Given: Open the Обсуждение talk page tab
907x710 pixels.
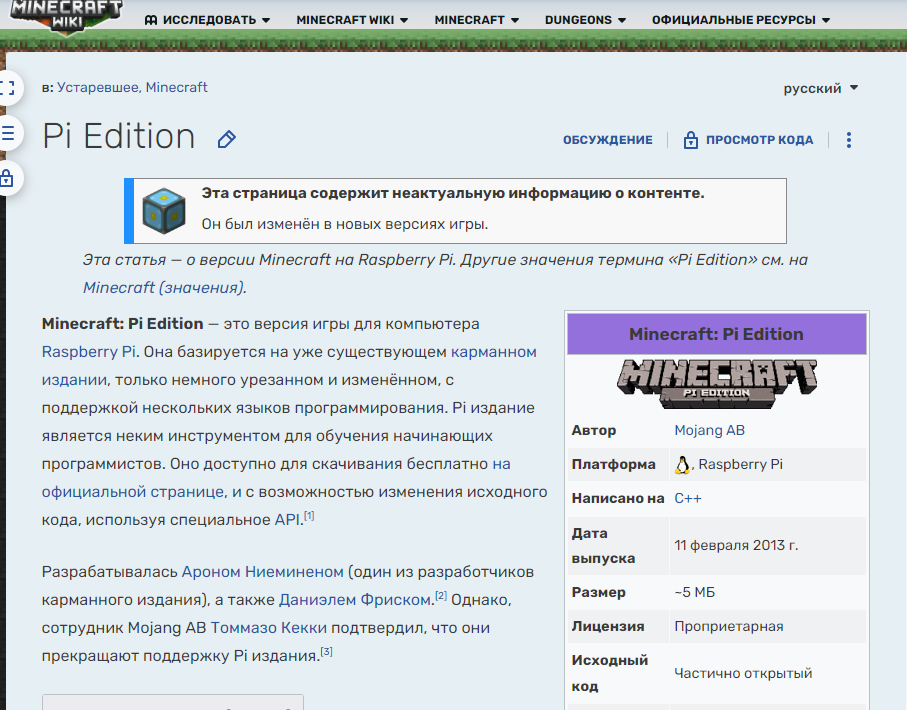Looking at the screenshot, I should [608, 140].
